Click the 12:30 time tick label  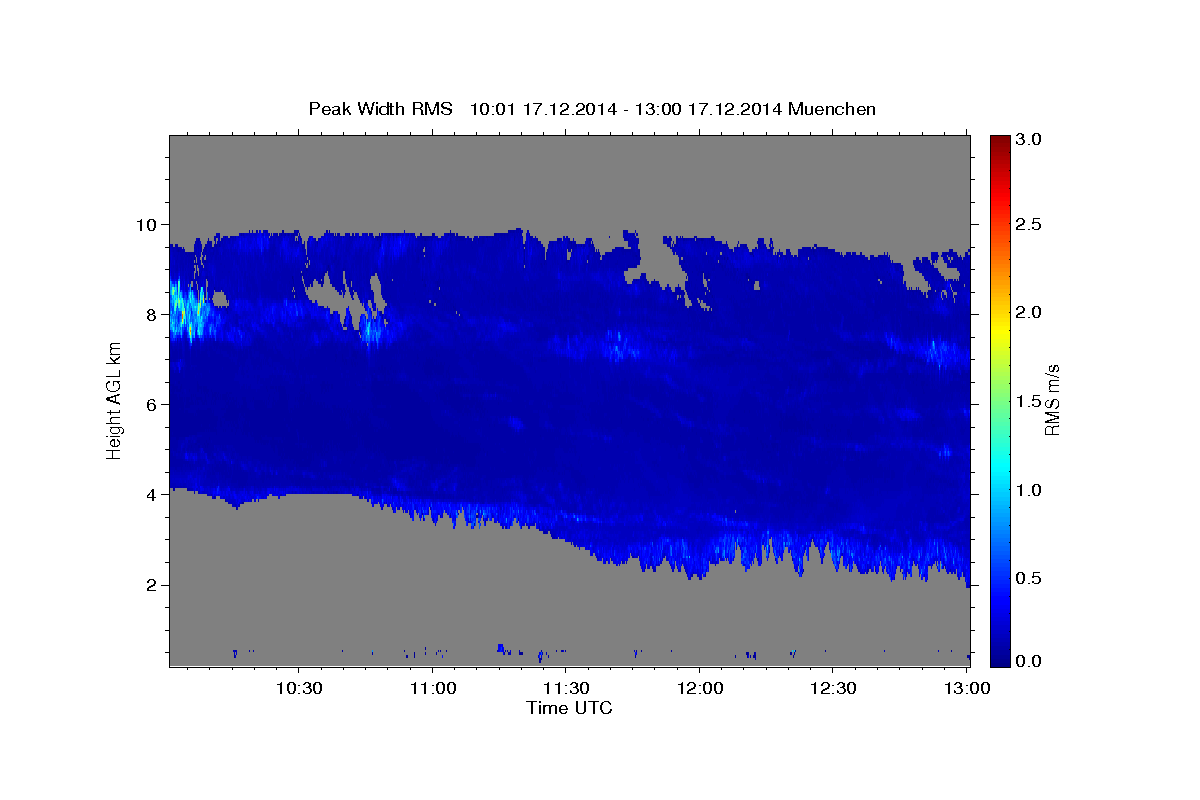832,689
